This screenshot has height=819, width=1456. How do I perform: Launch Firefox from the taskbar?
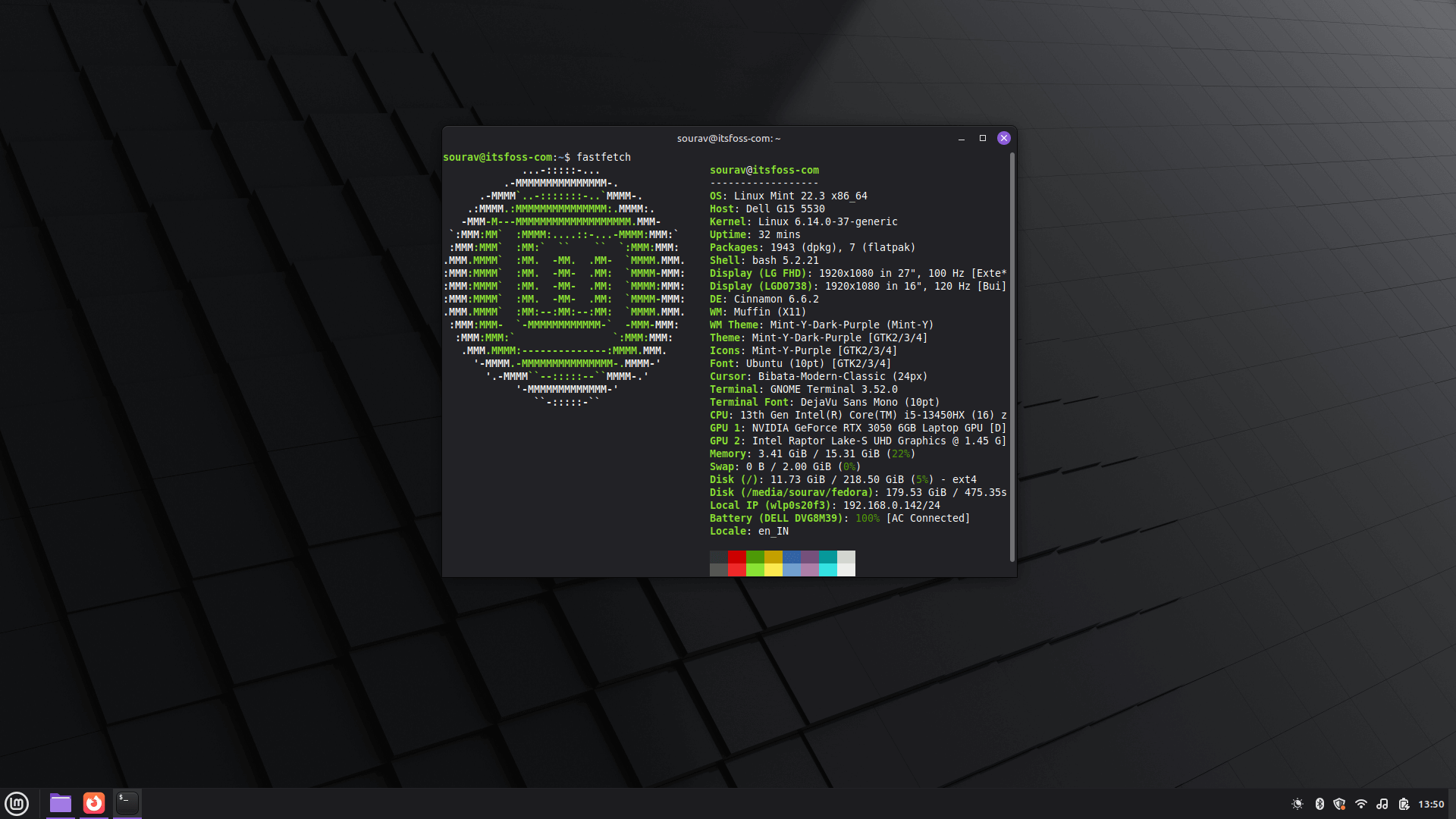tap(93, 803)
